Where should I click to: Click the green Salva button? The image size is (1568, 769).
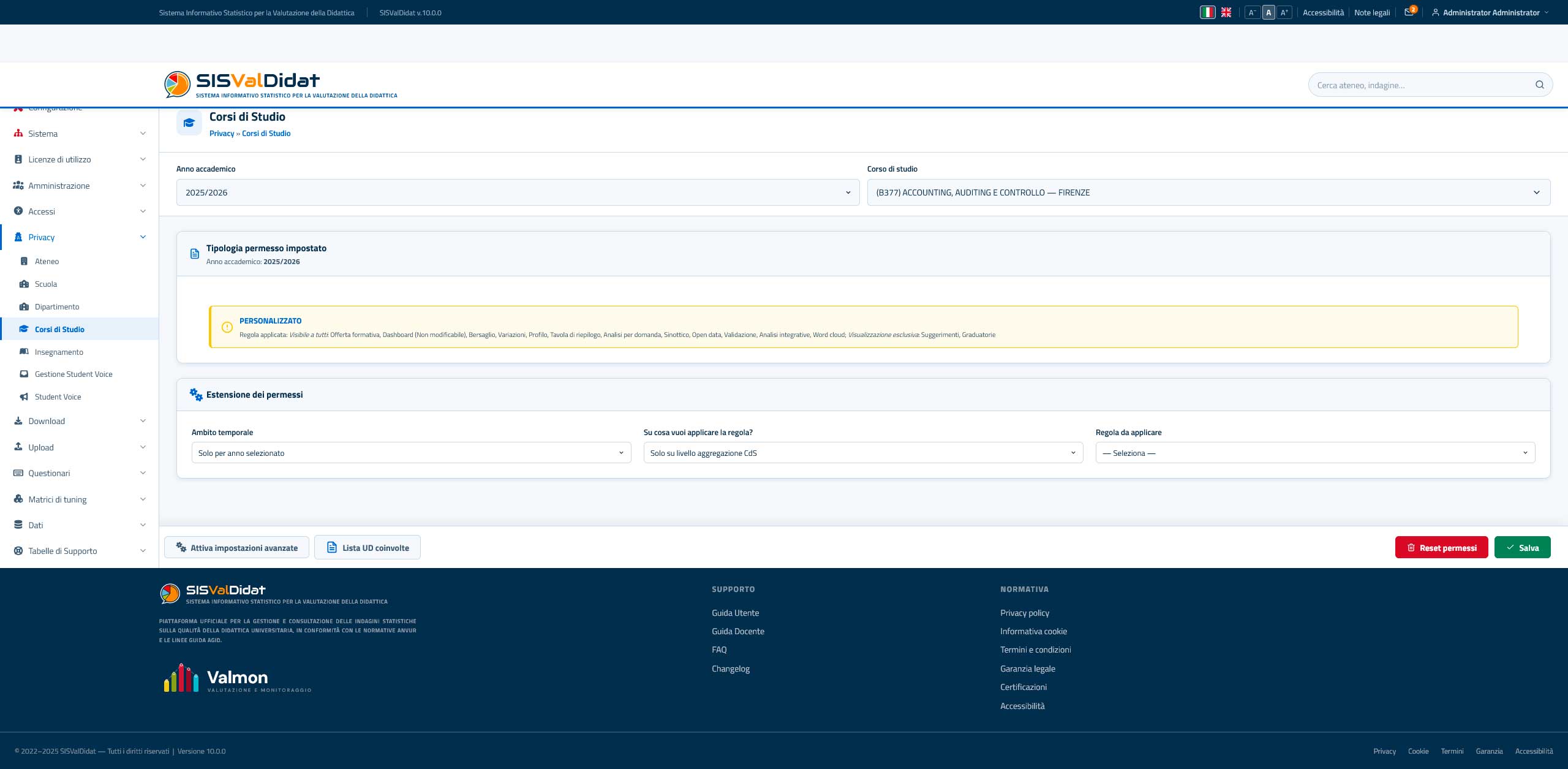1522,547
